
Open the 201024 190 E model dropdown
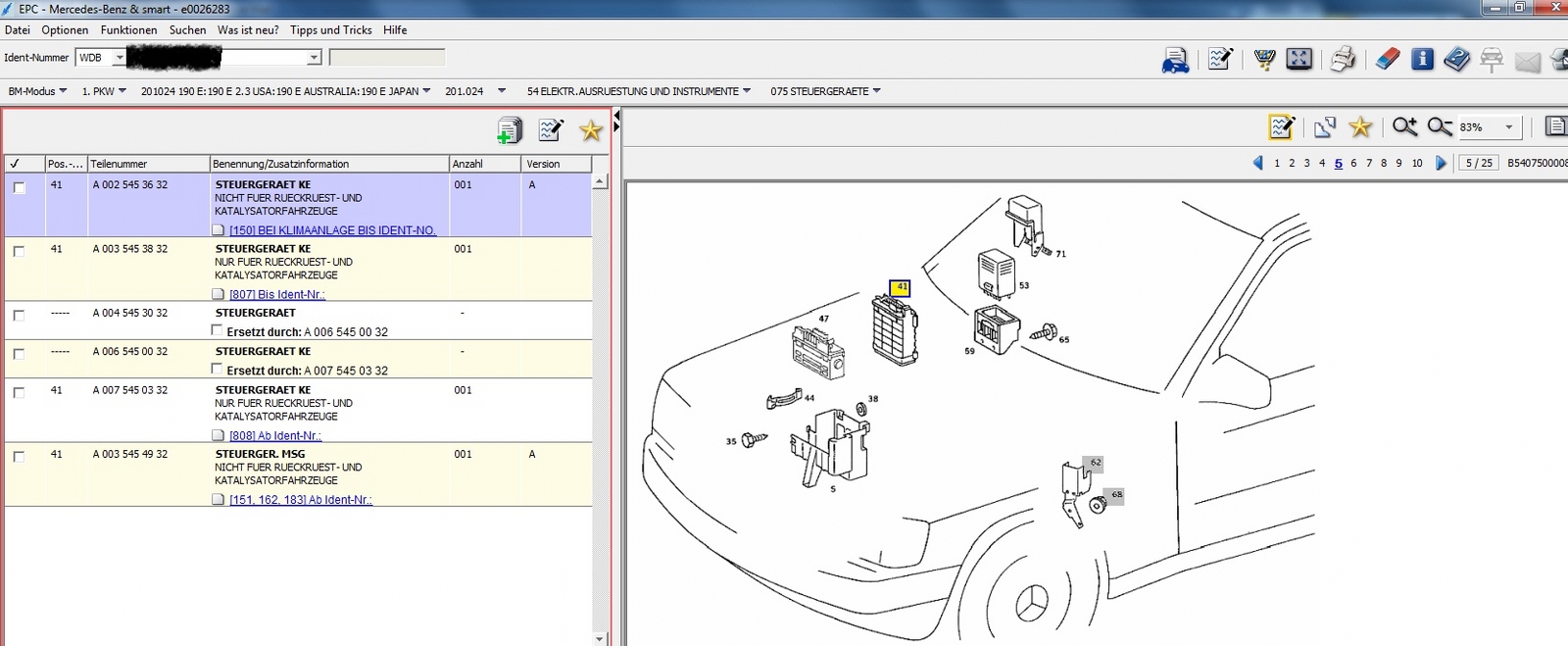coord(285,91)
